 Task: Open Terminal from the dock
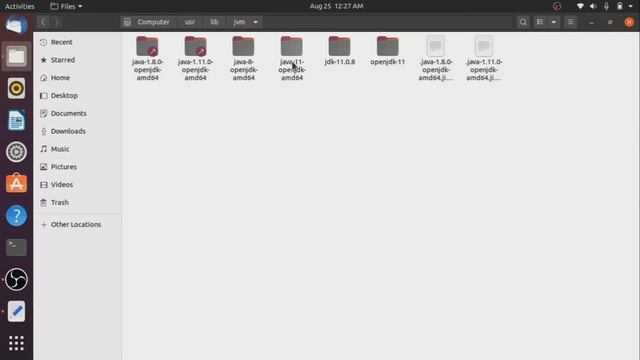tap(16, 247)
